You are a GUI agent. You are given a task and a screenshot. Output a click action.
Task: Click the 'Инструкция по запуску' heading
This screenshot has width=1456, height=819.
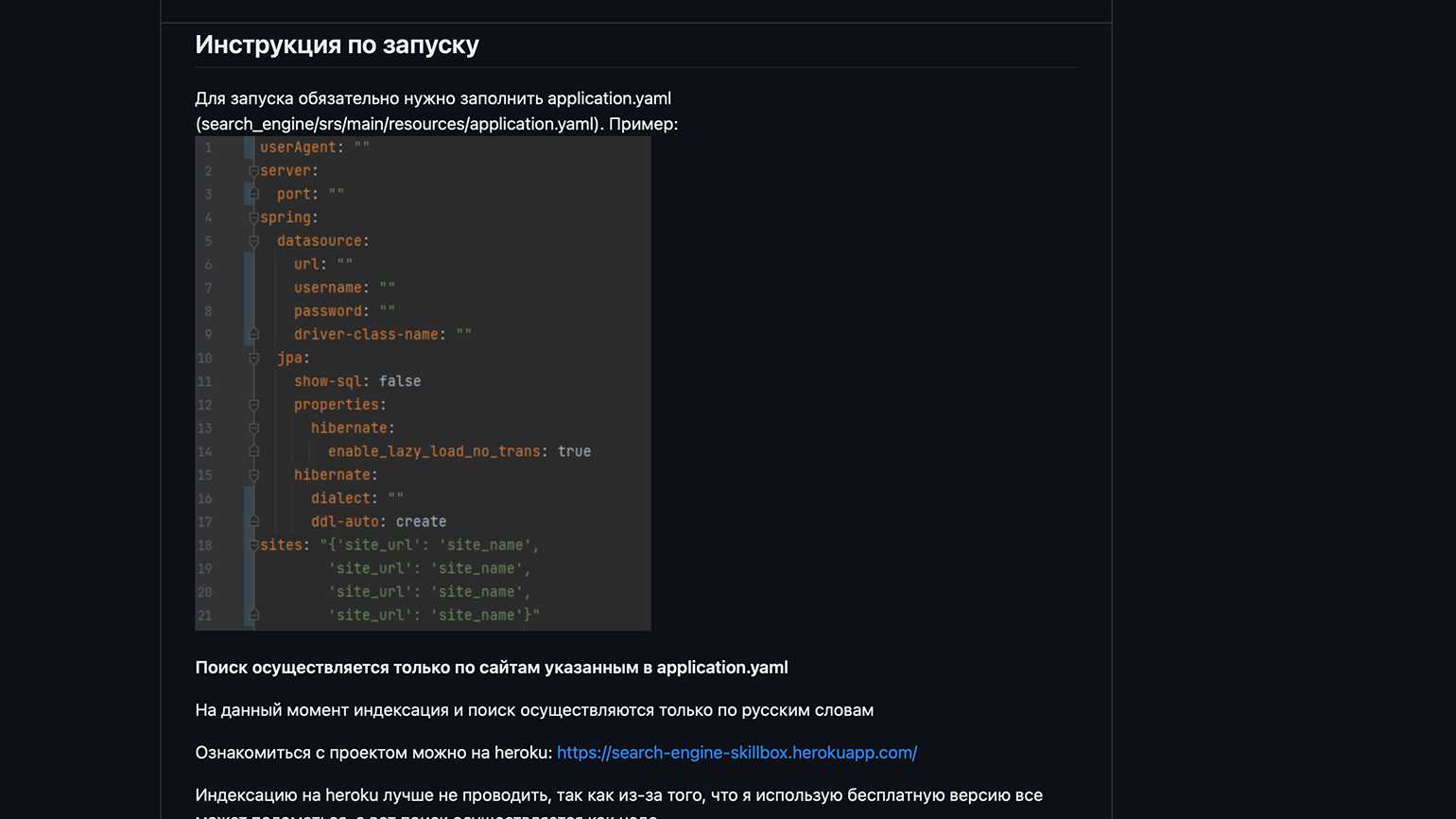pos(337,44)
